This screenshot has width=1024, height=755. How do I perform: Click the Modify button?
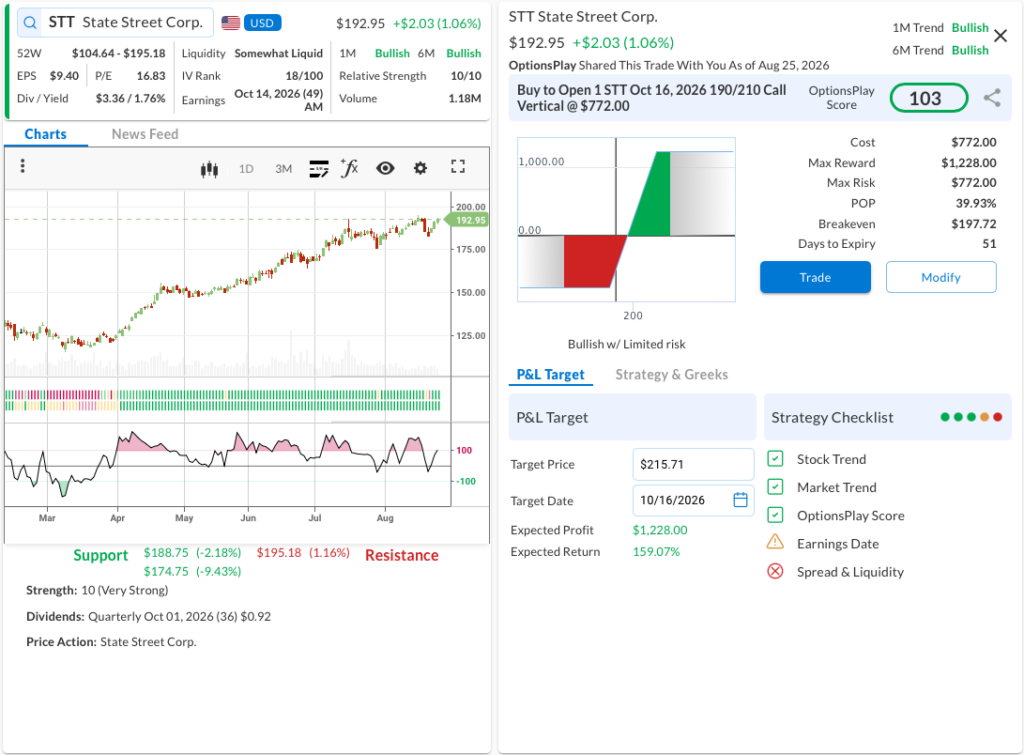click(x=940, y=277)
